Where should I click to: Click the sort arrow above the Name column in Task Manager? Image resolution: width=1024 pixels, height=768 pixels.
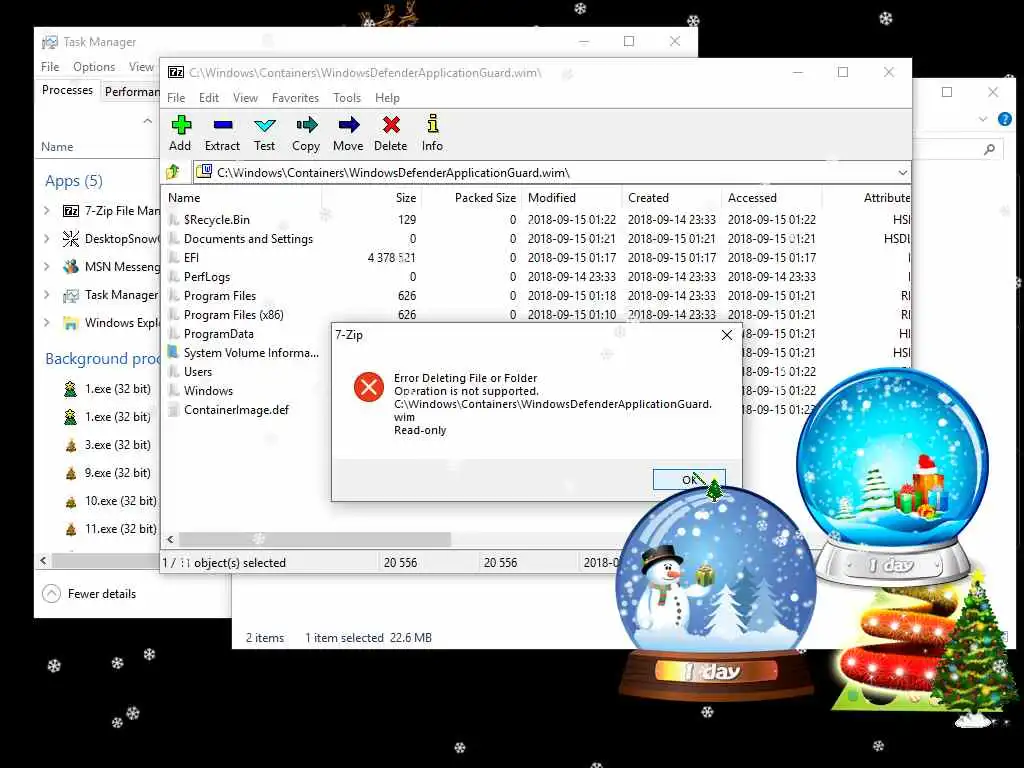point(148,121)
